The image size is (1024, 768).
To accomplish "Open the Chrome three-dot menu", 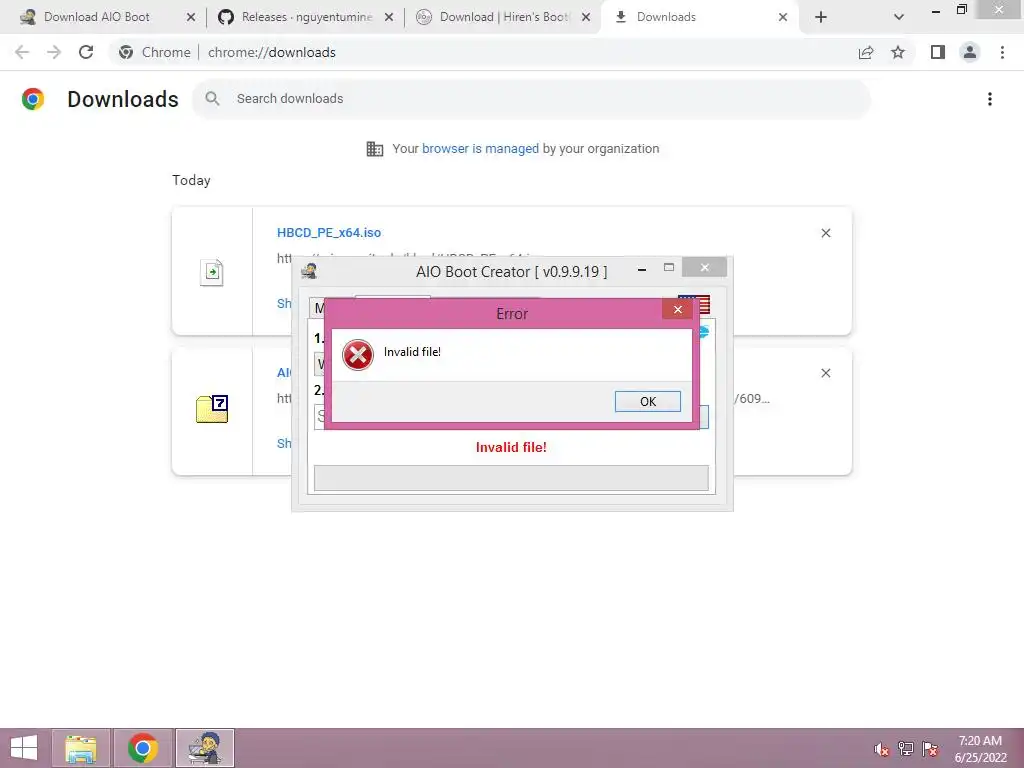I will [1002, 52].
